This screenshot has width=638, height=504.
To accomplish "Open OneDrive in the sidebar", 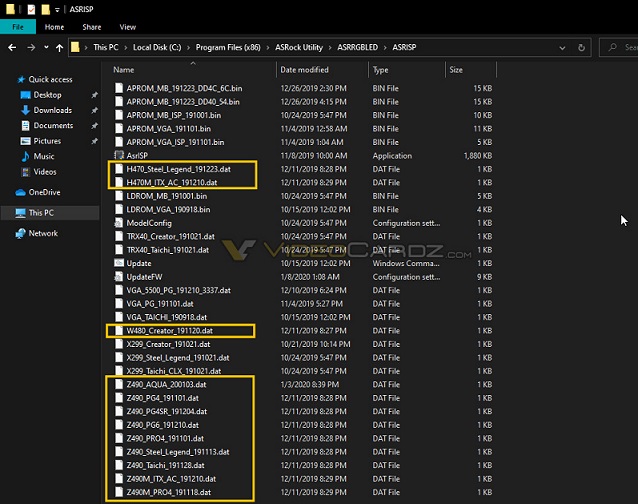I will [44, 192].
